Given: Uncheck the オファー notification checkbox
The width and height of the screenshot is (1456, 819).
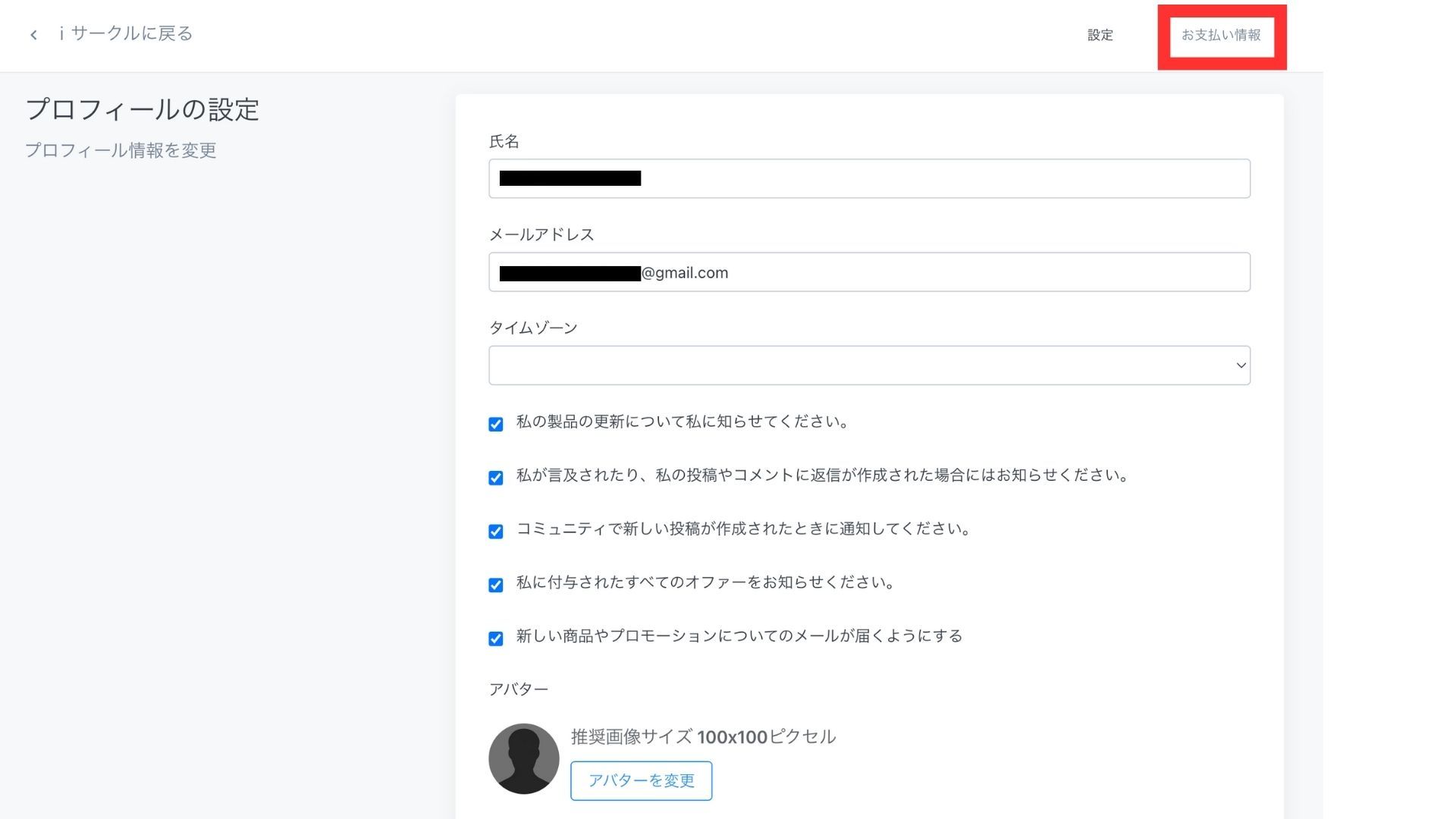Looking at the screenshot, I should click(x=496, y=585).
